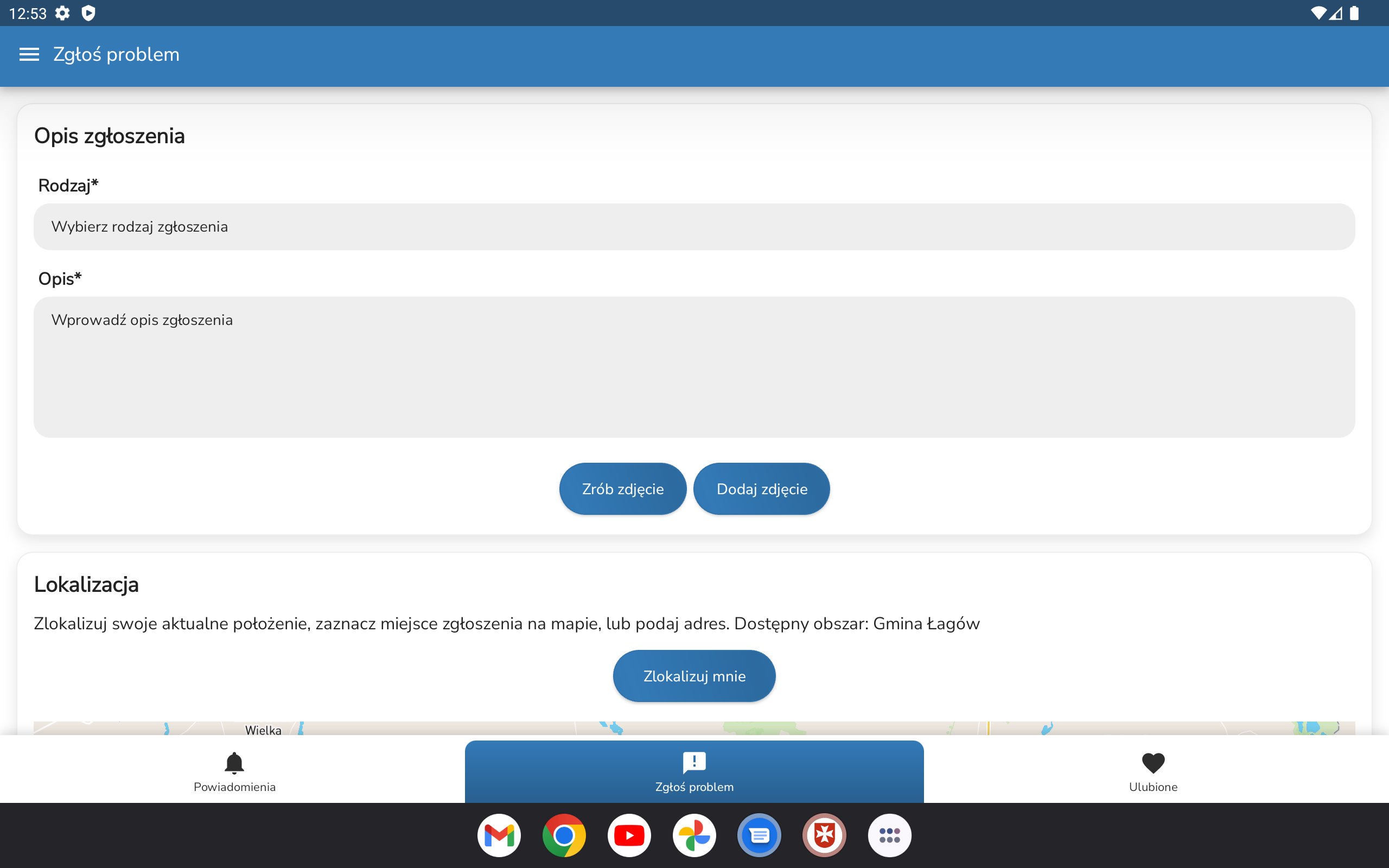Open the Messages app icon
This screenshot has width=1389, height=868.
click(760, 835)
